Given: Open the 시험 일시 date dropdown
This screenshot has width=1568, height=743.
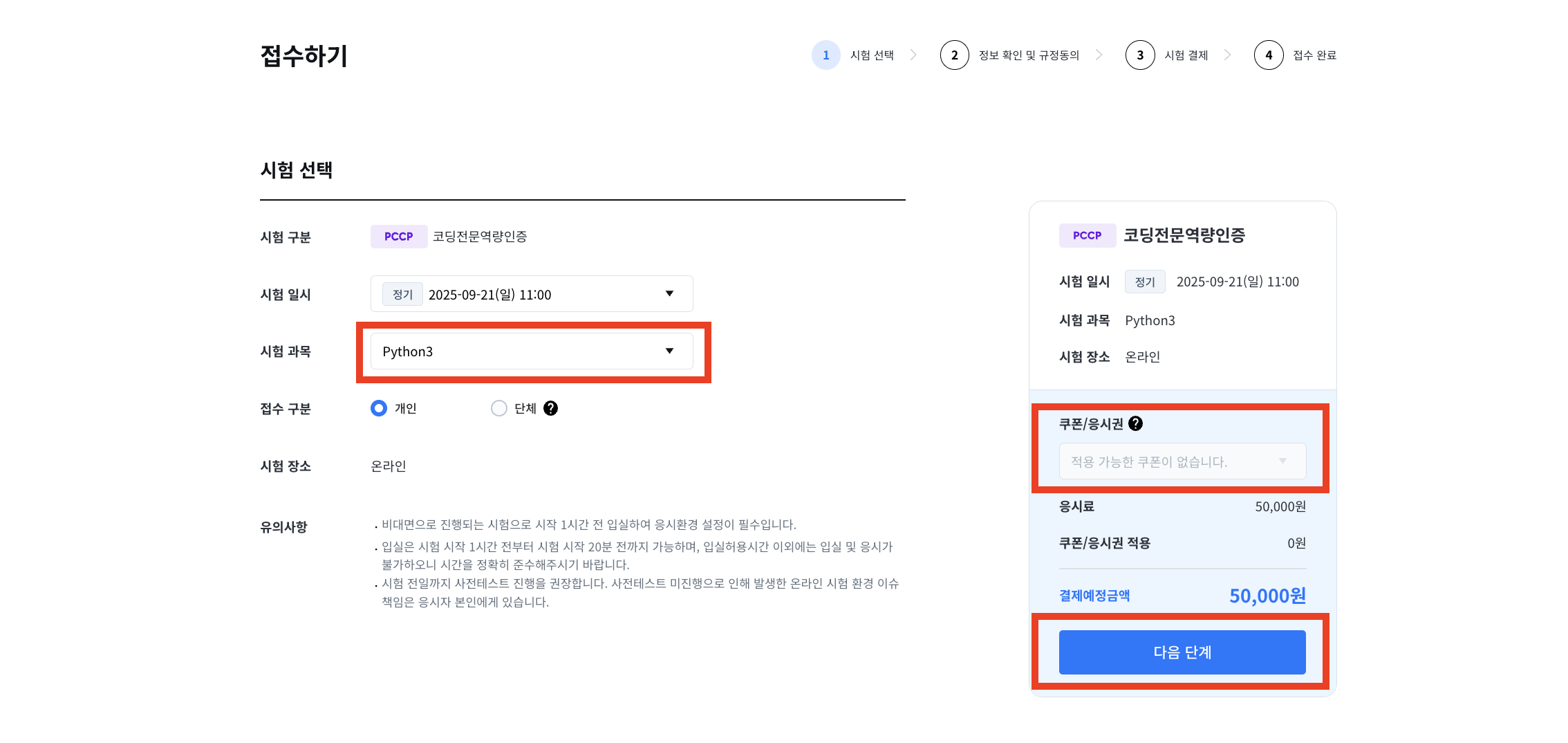Looking at the screenshot, I should coord(531,294).
